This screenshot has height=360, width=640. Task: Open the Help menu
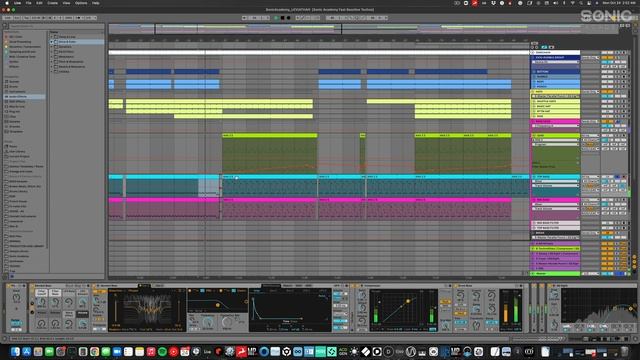(x=96, y=3)
